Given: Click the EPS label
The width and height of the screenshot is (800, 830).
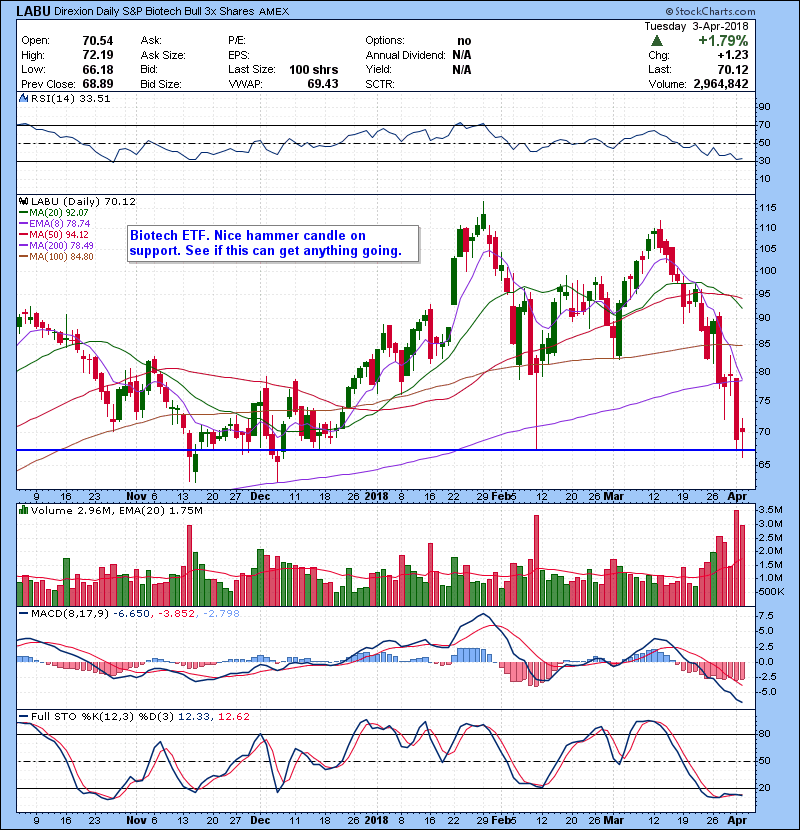Looking at the screenshot, I should [239, 55].
